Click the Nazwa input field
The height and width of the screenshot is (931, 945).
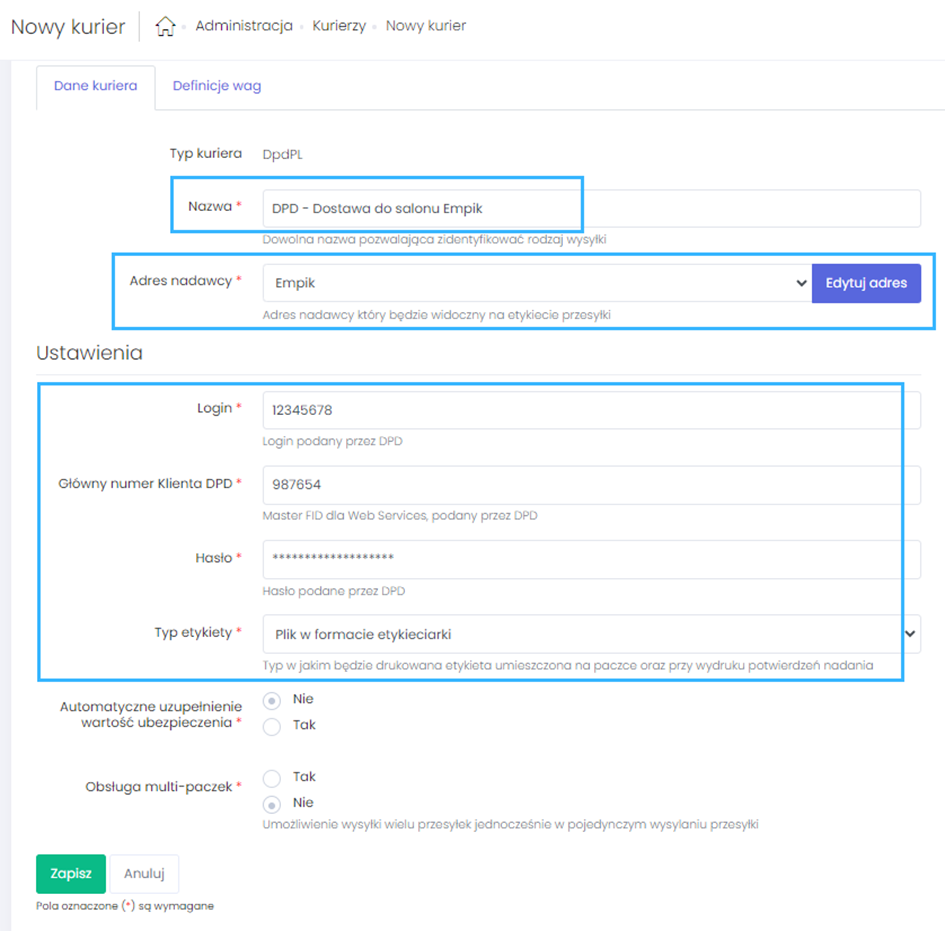(x=590, y=209)
